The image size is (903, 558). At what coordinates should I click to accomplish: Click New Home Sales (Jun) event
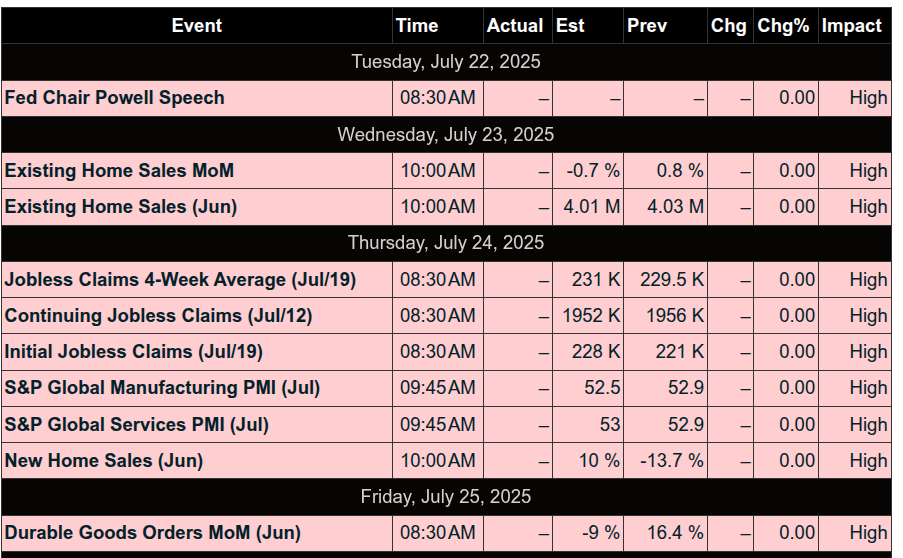point(104,461)
